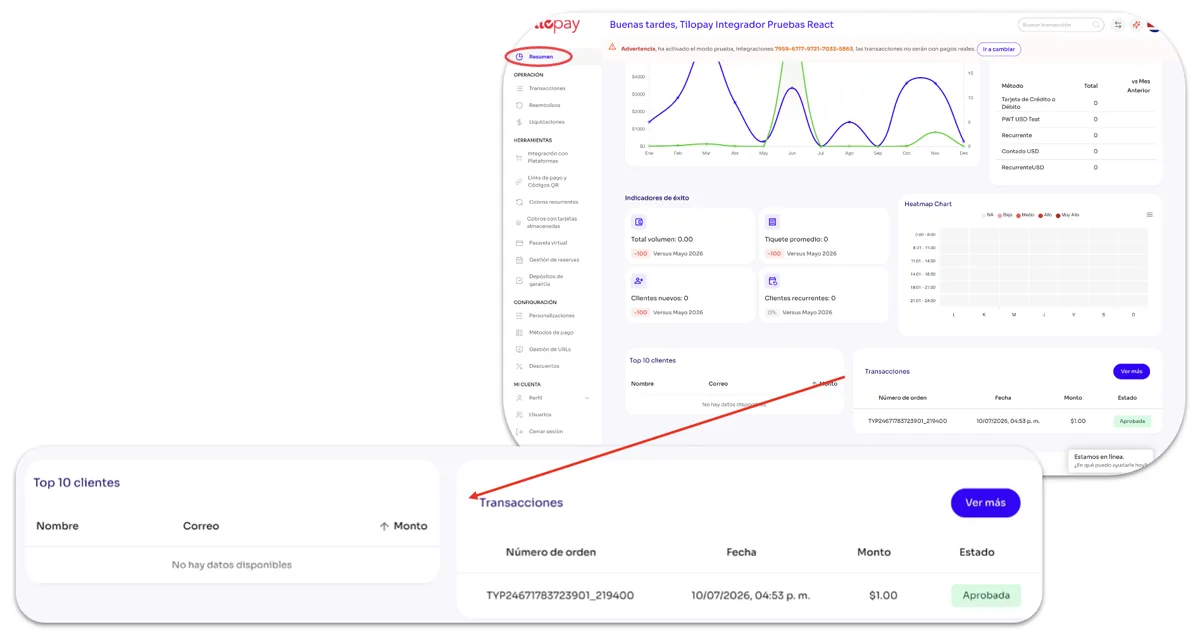Viewport: 1200px width, 636px height.
Task: Click Fecha column header in enlarged Transacciones
Action: (741, 552)
